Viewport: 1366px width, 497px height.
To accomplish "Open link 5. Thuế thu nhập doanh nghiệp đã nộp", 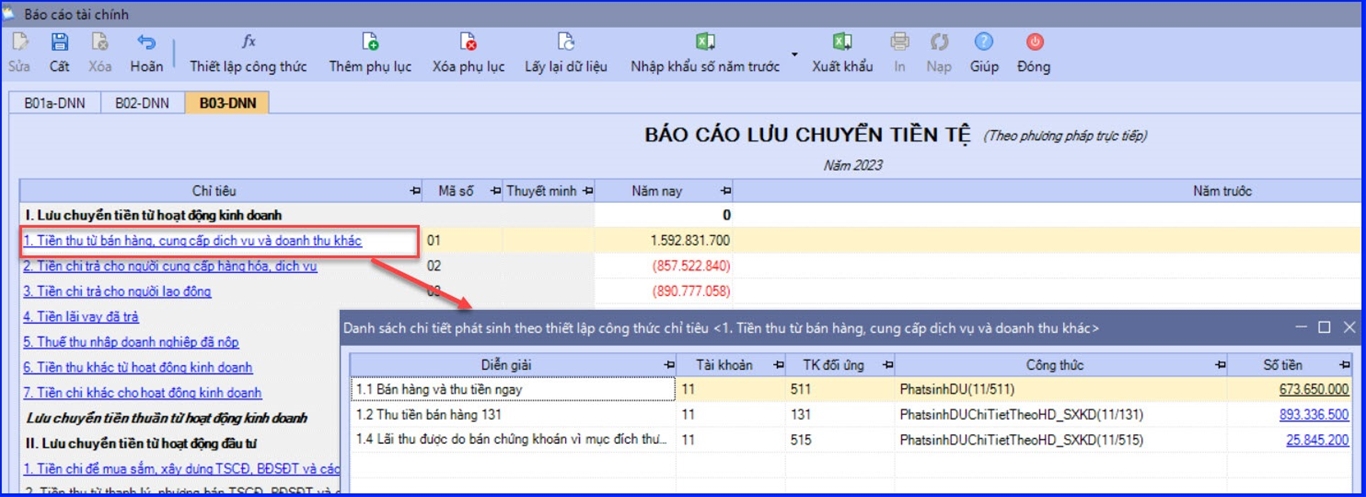I will pos(131,342).
